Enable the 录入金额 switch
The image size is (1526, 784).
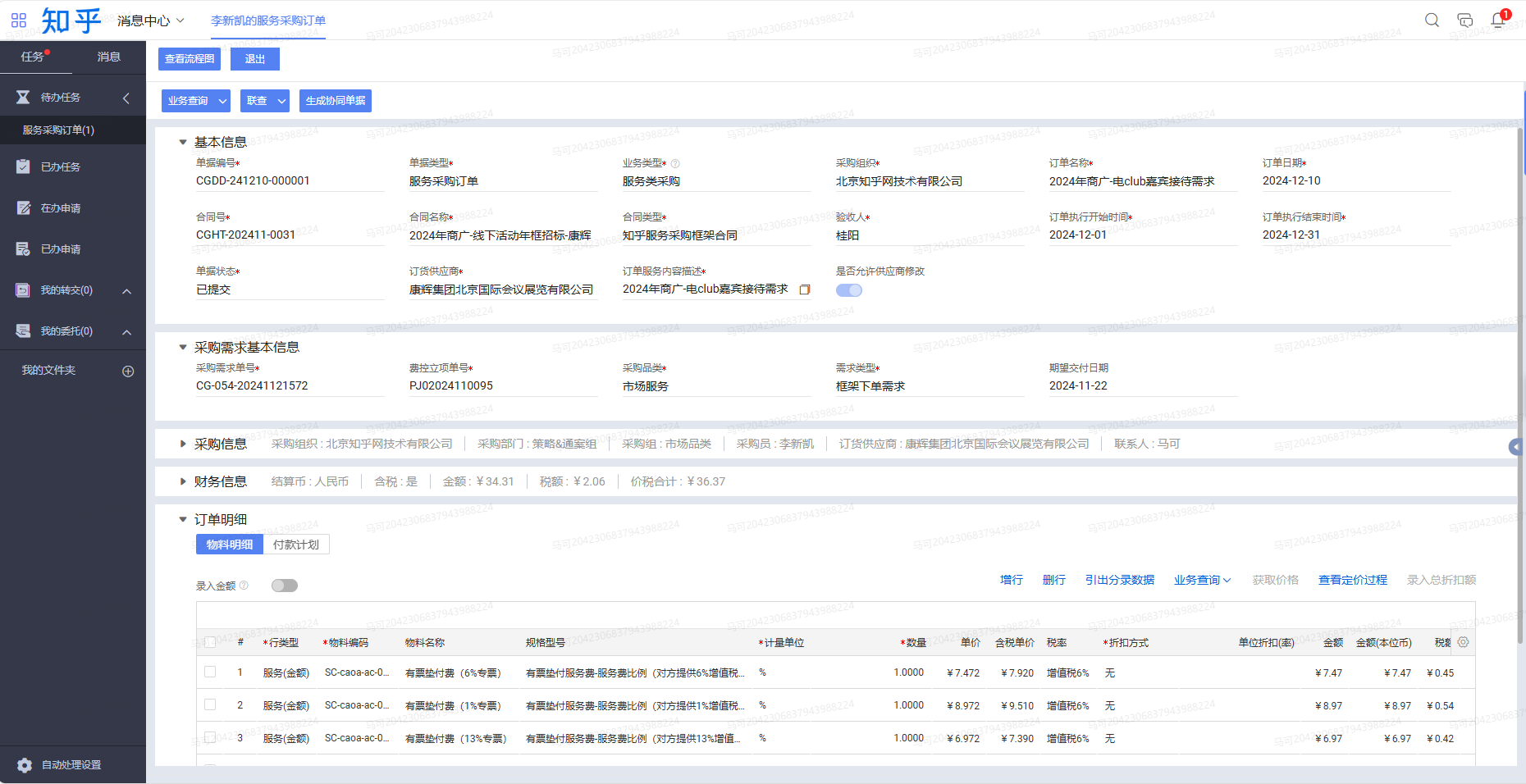point(285,586)
